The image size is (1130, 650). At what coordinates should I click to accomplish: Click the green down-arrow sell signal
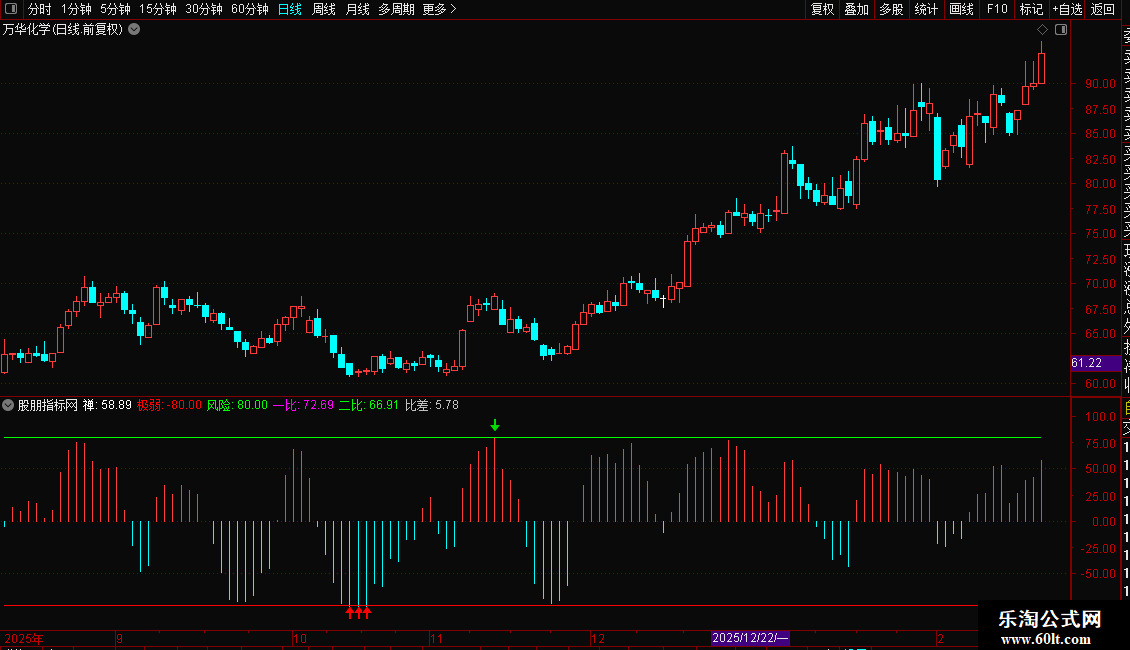495,426
